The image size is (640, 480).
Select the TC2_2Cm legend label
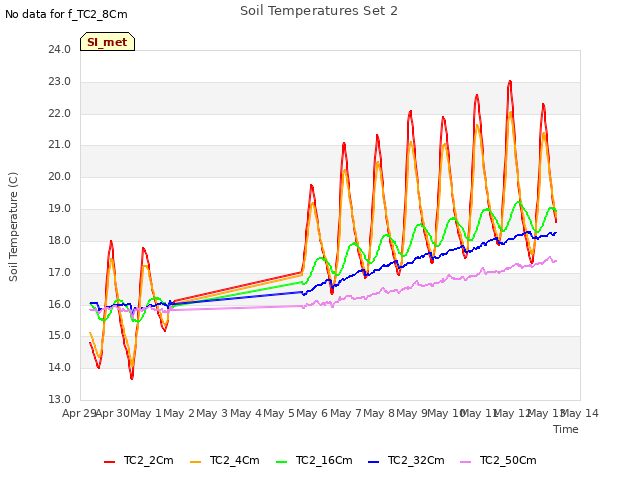149,460
